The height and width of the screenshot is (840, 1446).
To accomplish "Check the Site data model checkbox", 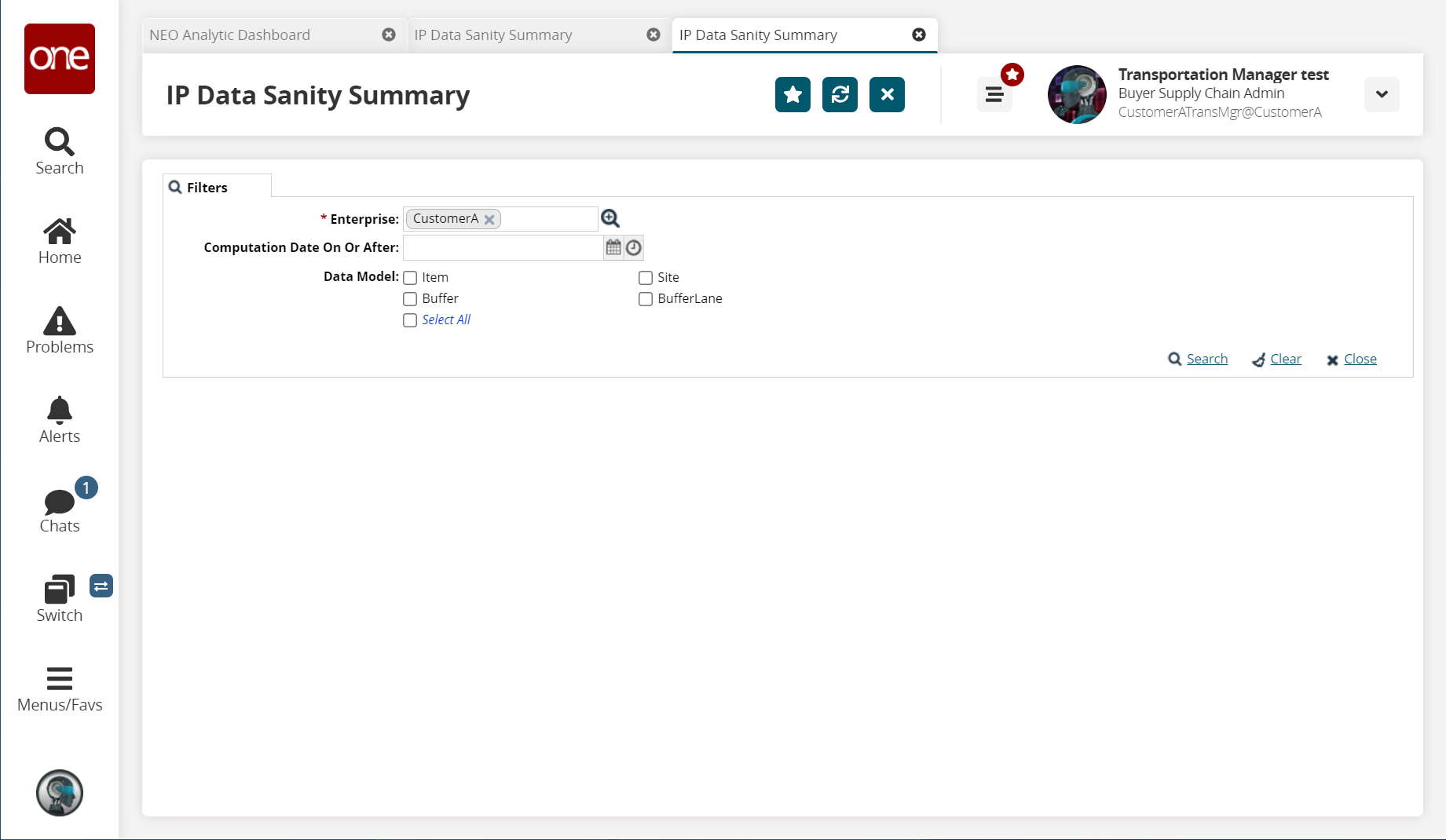I will click(x=646, y=278).
